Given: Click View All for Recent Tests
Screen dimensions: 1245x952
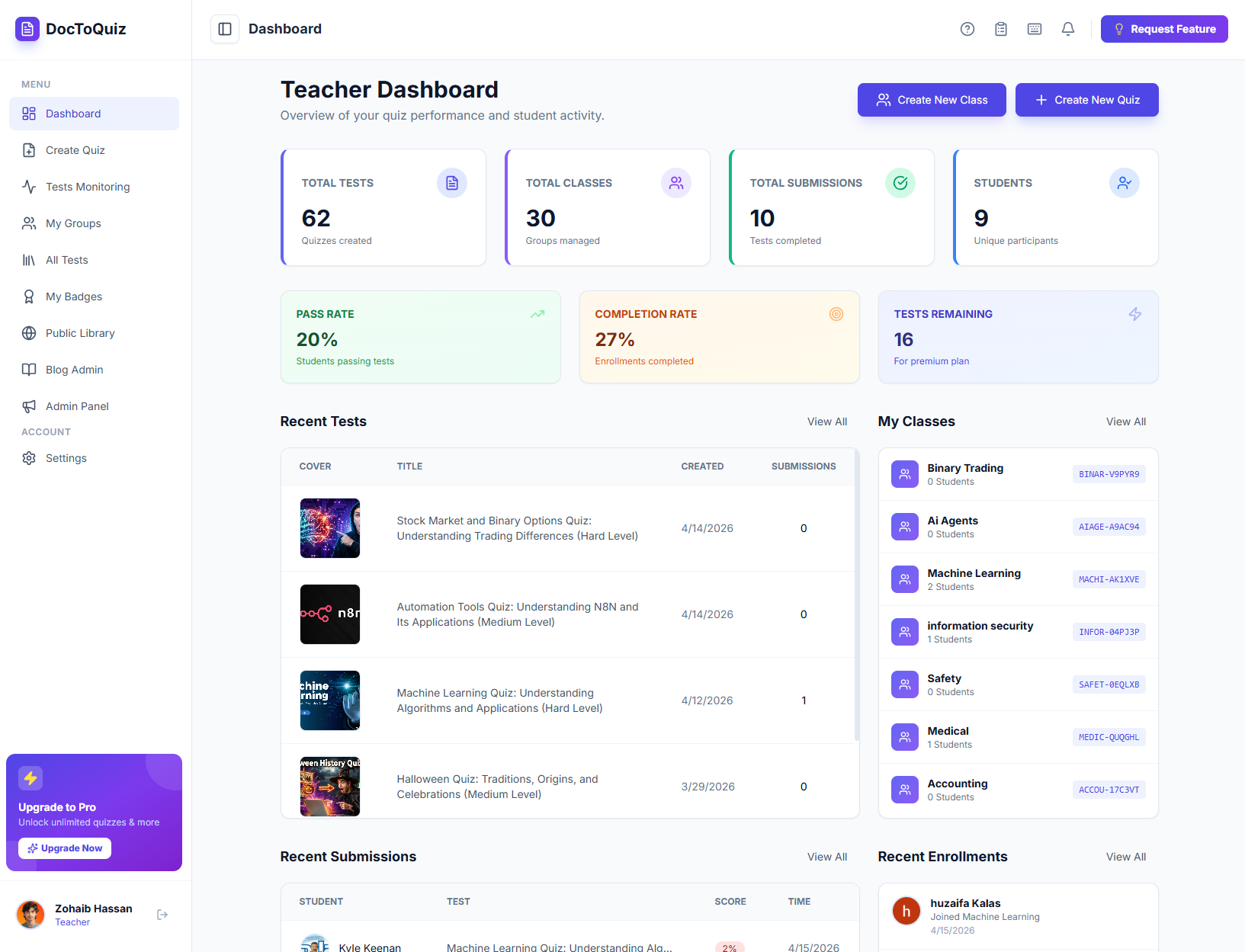Looking at the screenshot, I should [827, 422].
